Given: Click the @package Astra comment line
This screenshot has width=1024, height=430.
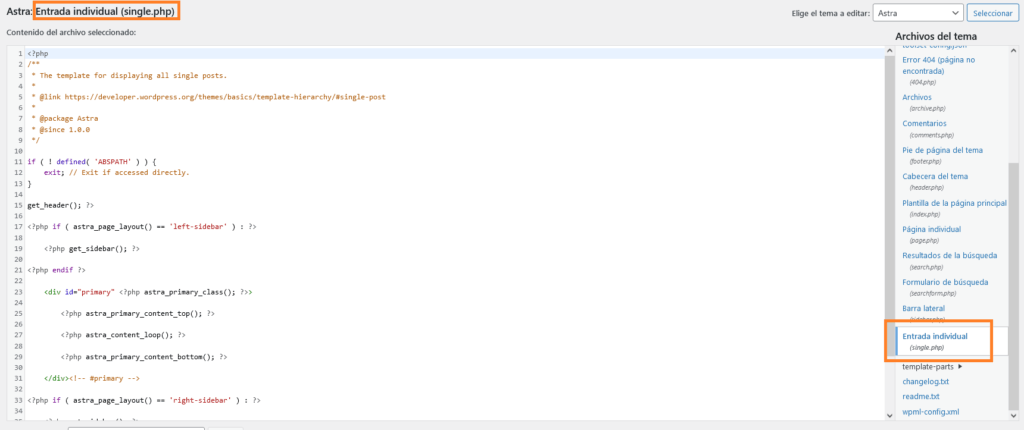Looking at the screenshot, I should (x=65, y=118).
